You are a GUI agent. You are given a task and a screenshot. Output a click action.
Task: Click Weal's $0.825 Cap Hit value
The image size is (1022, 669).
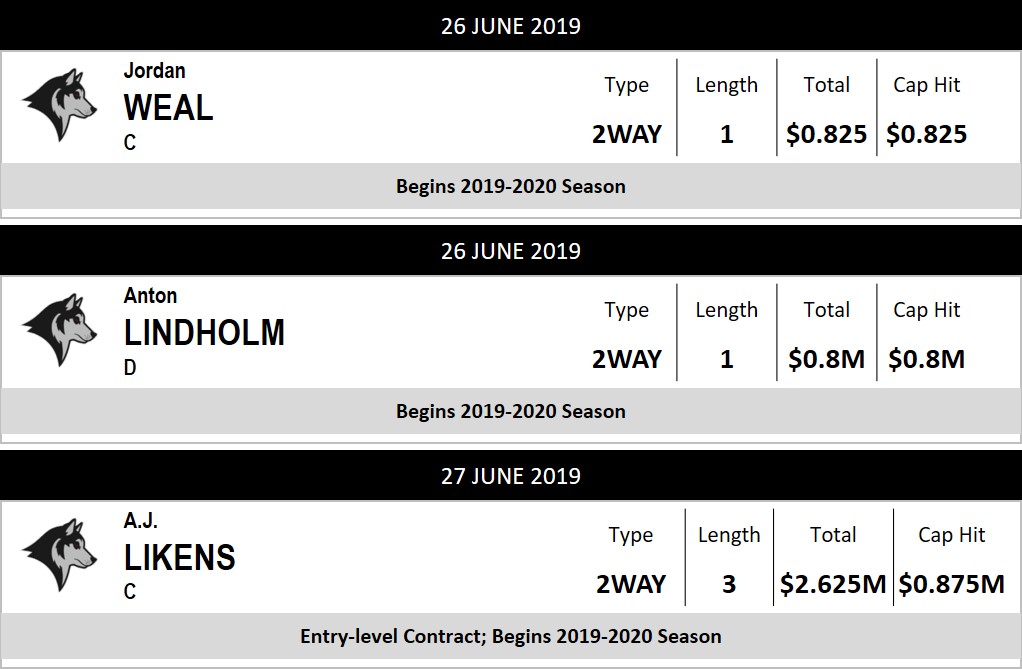[x=926, y=134]
